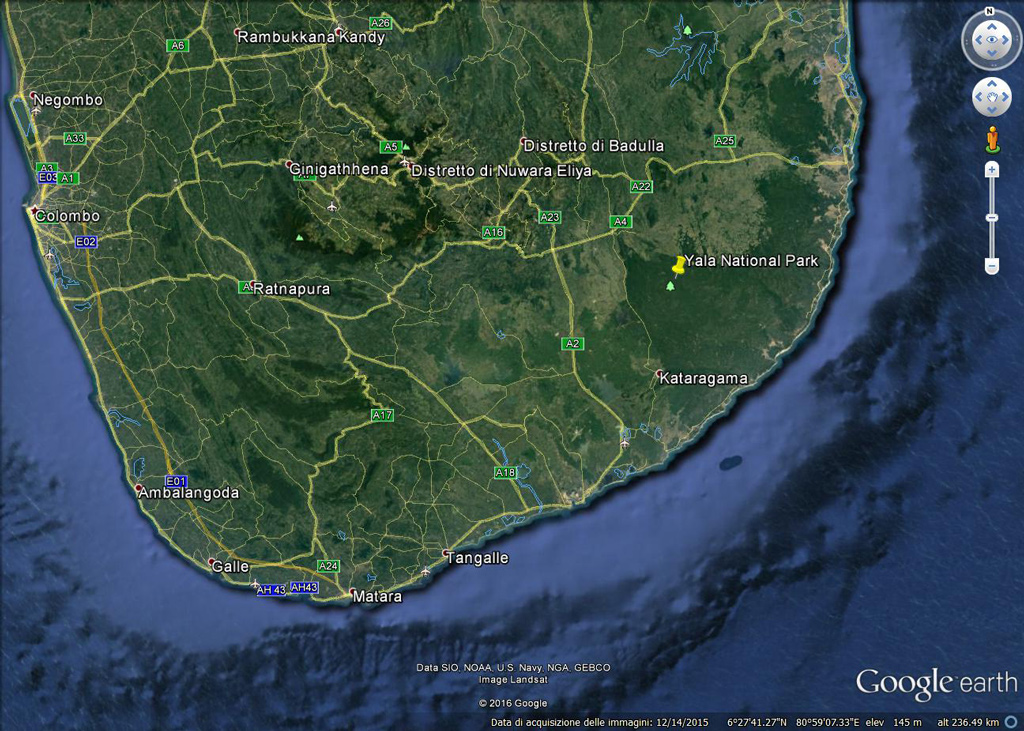Viewport: 1024px width, 731px height.
Task: Pan left using the move joystick arrow
Action: pos(979,98)
